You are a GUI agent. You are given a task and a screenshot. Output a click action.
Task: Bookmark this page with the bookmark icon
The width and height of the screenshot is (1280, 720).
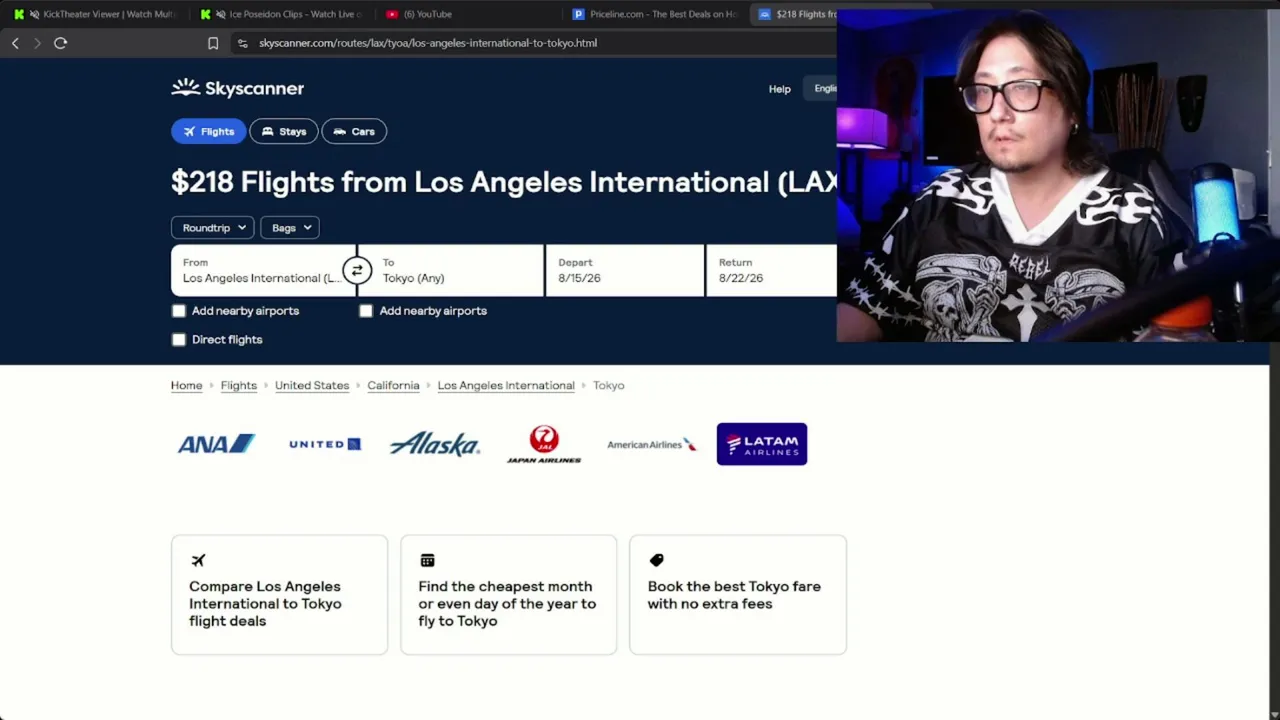tap(213, 43)
